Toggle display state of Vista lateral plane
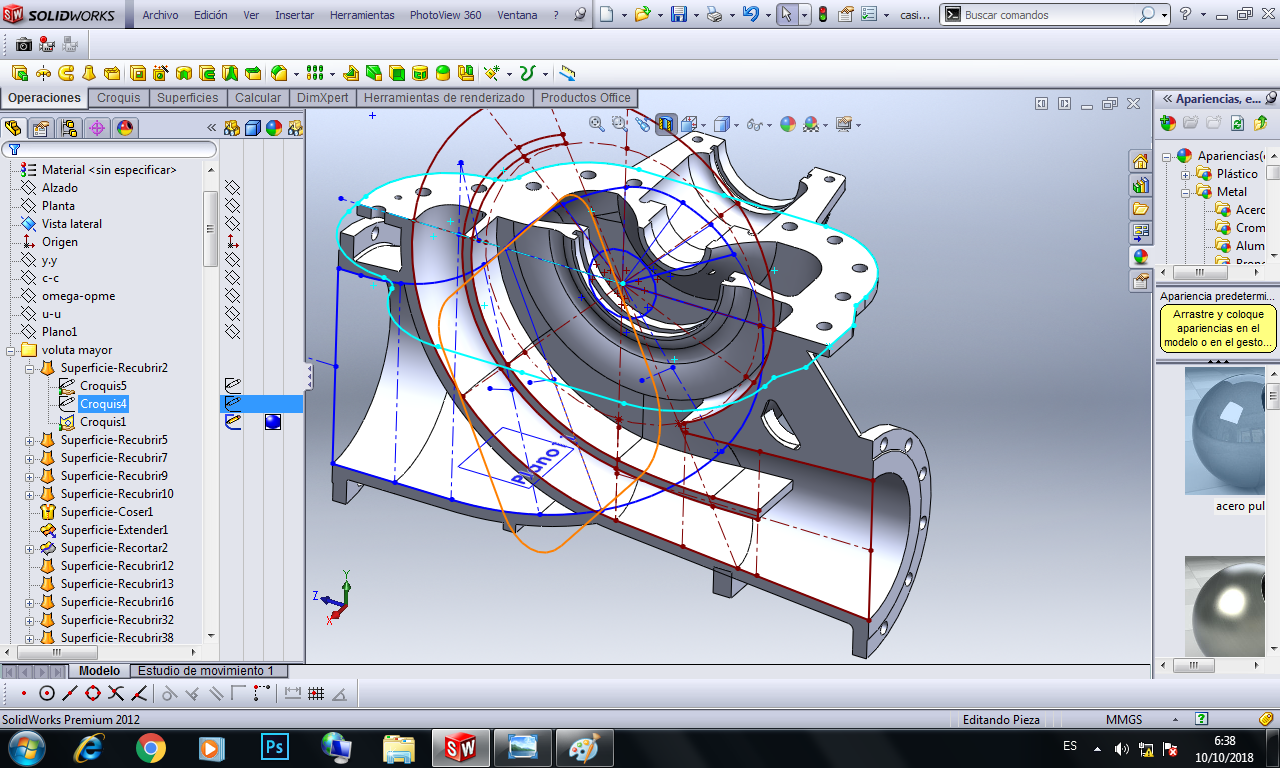Image resolution: width=1280 pixels, height=768 pixels. [x=232, y=224]
